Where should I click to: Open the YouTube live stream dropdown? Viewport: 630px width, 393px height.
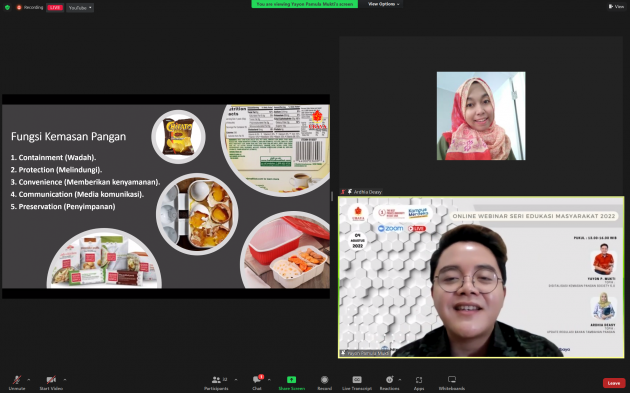coord(80,8)
